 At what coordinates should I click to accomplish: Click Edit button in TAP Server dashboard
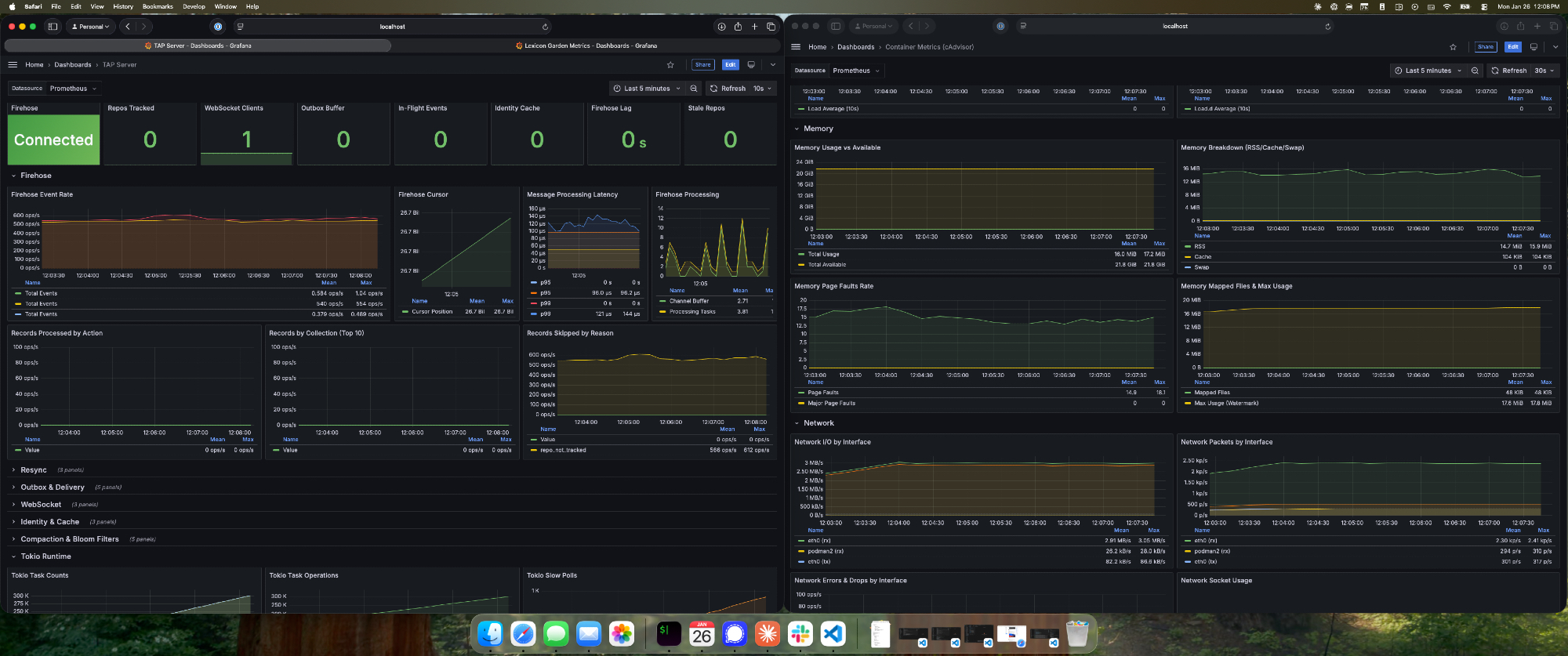click(730, 65)
